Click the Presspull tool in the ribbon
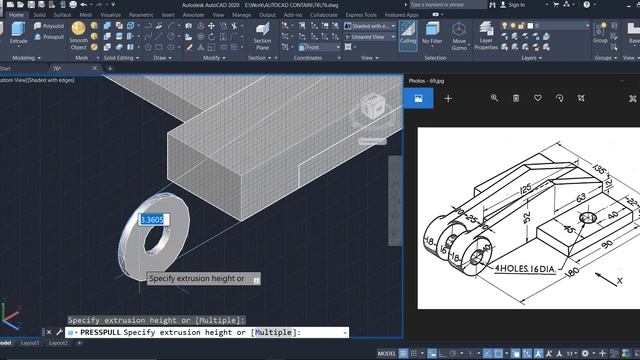 (49, 37)
